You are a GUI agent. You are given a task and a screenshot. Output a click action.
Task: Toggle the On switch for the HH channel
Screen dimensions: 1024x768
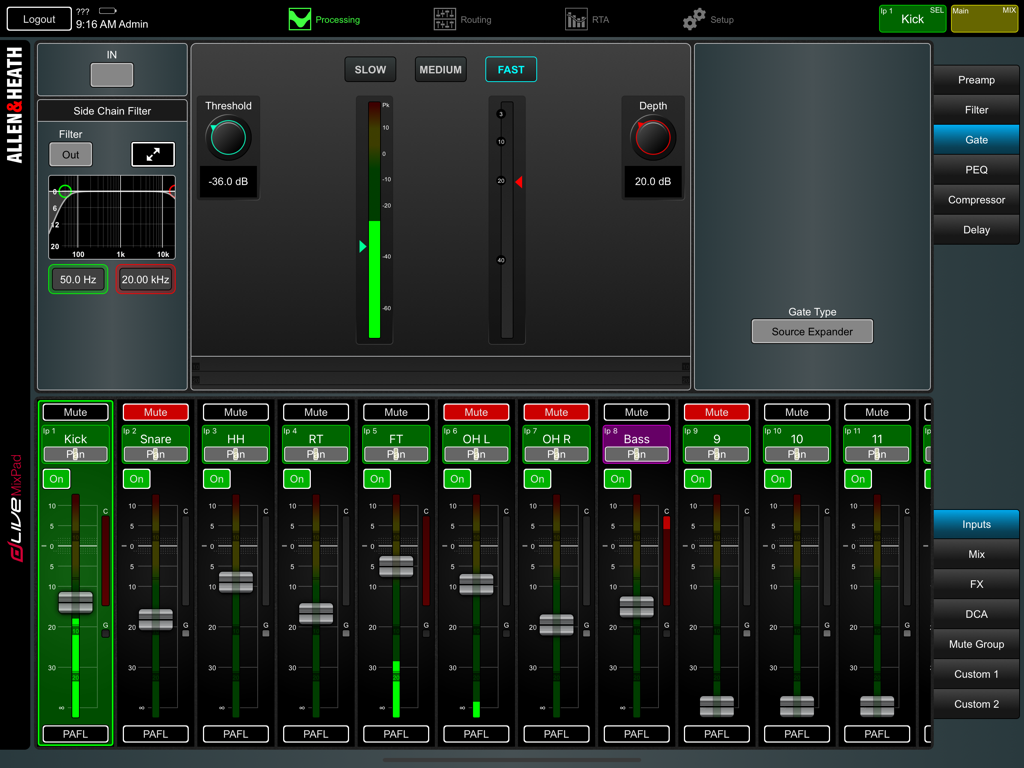216,479
